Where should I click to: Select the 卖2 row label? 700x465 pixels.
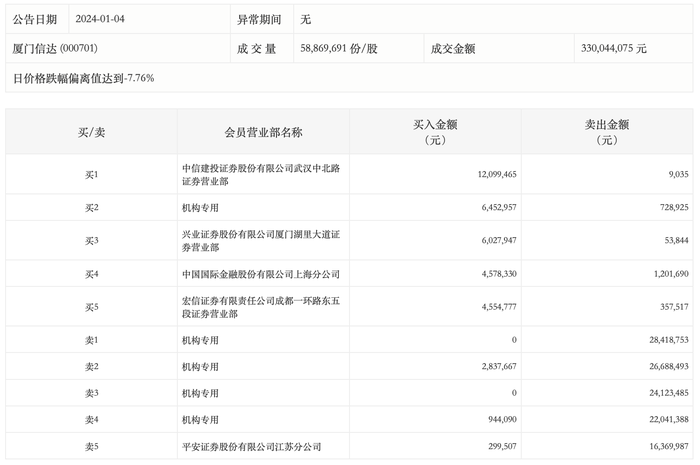pos(91,367)
